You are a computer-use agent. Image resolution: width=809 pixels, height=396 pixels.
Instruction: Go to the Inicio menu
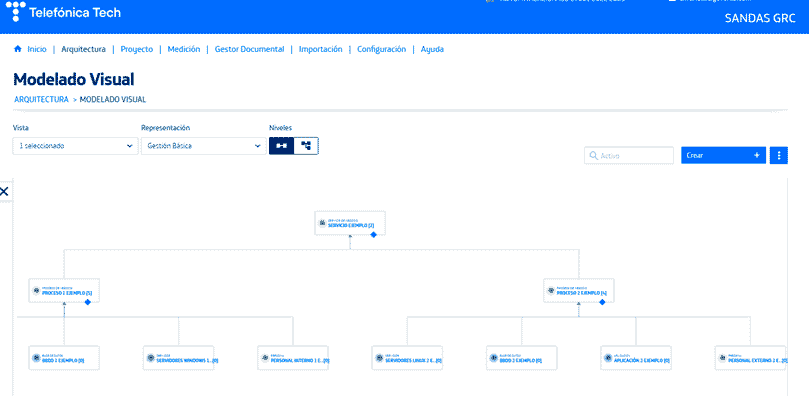click(37, 50)
